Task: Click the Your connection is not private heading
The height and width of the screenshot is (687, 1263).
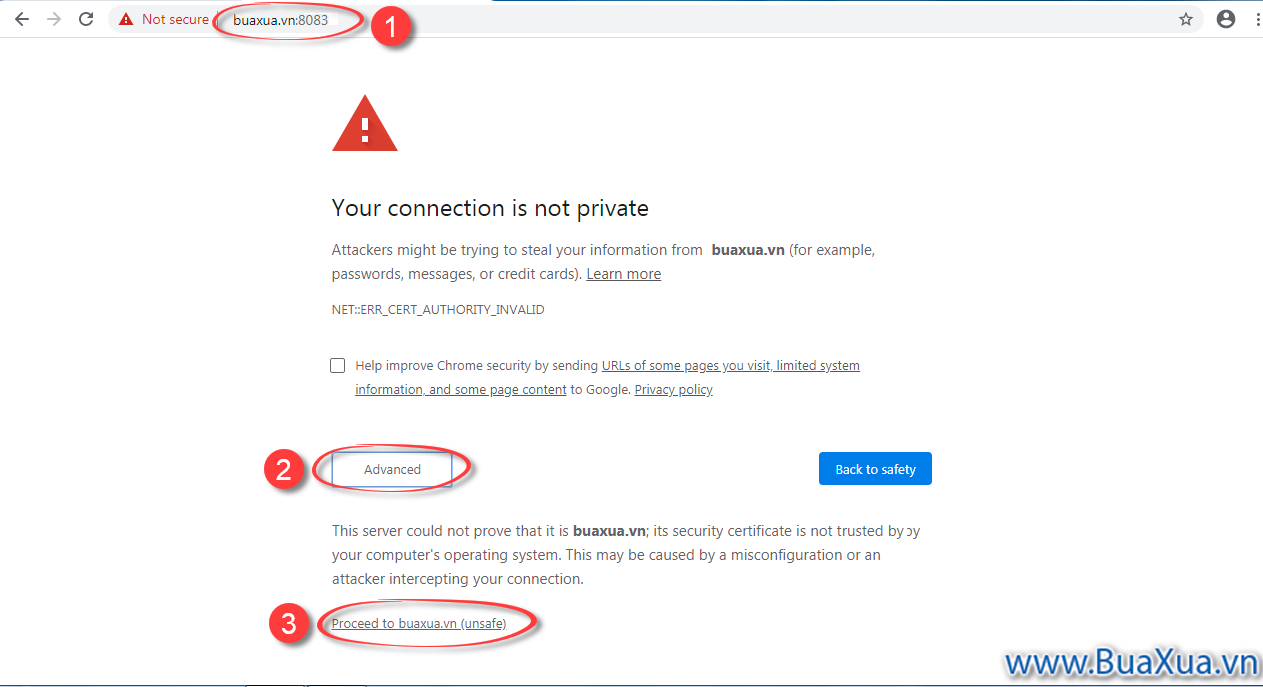Action: (490, 208)
